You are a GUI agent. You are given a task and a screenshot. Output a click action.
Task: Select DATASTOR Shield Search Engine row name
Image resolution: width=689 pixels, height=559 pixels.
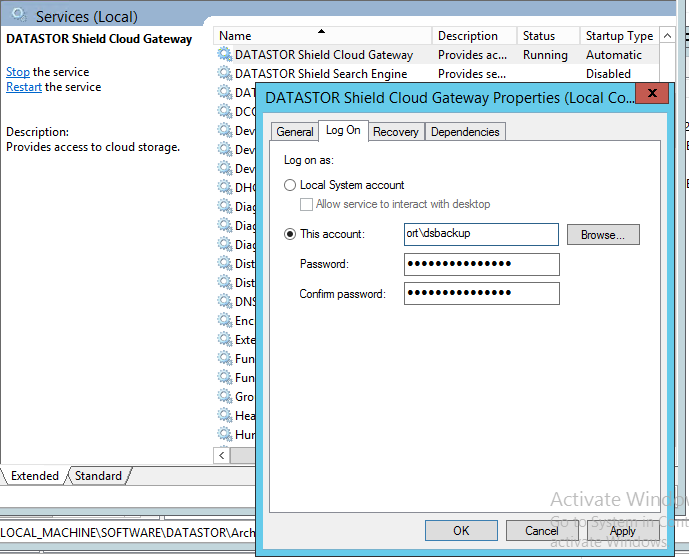[321, 74]
